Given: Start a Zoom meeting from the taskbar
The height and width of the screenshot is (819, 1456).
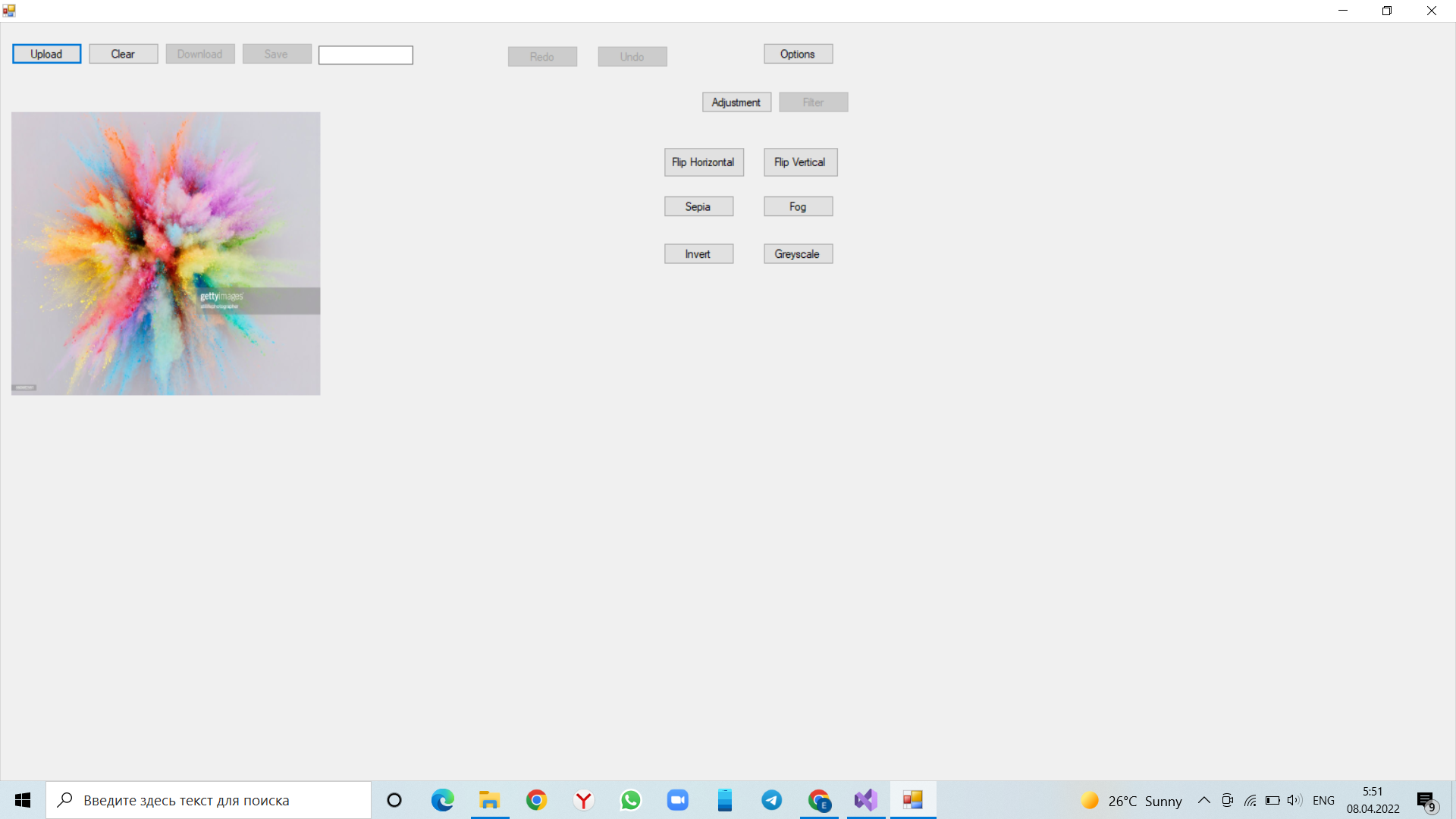Looking at the screenshot, I should 677,800.
